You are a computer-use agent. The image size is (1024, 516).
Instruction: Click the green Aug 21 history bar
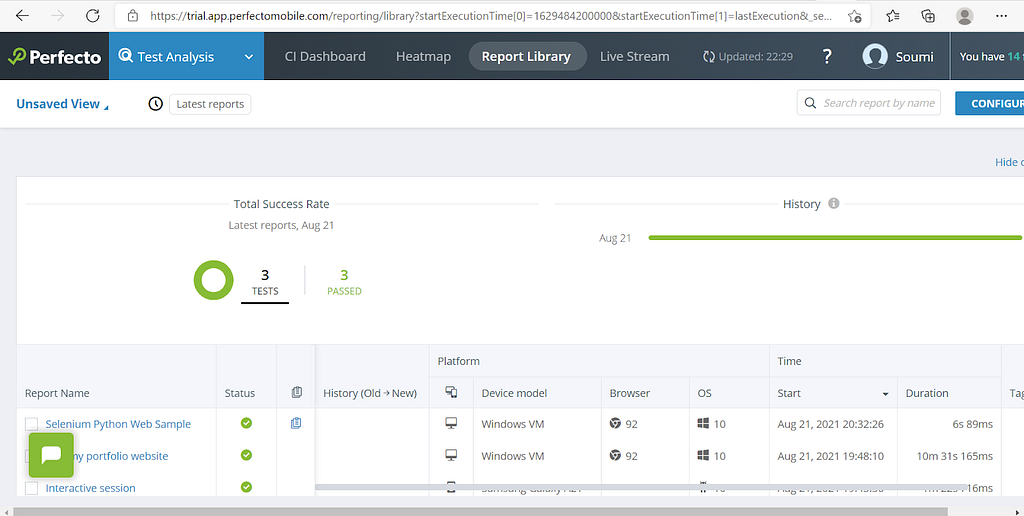coord(835,238)
